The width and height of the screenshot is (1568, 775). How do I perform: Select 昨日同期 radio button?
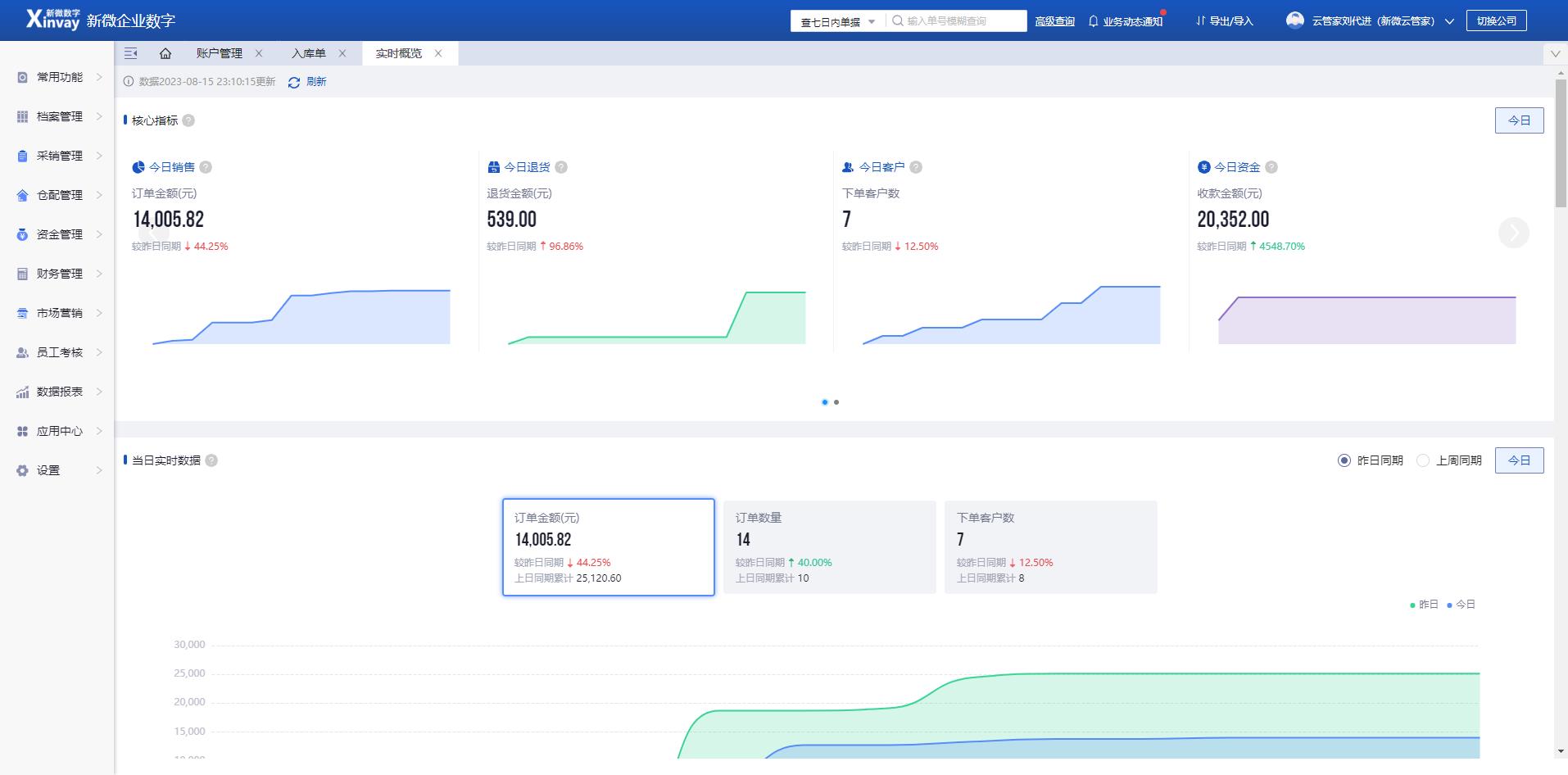click(1344, 460)
